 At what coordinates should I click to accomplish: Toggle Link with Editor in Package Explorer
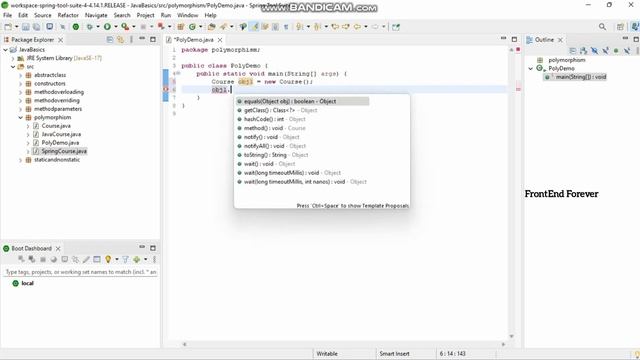pyautogui.click(x=120, y=40)
